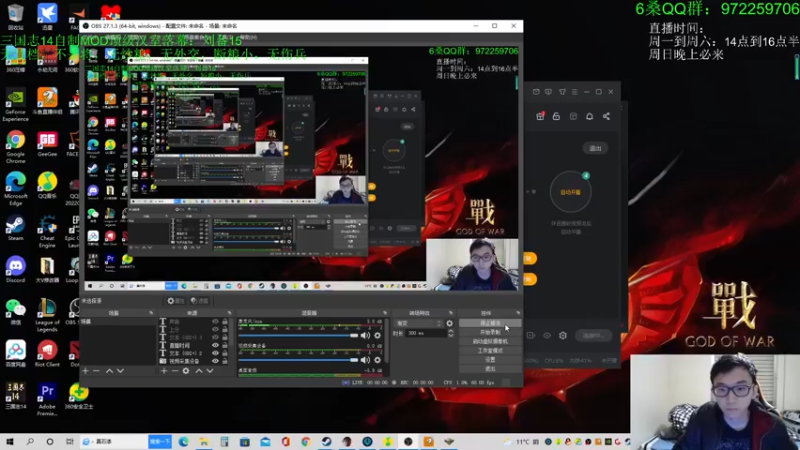
Task: Mute the 视频采集设备 mixer channel
Action: 365,360
